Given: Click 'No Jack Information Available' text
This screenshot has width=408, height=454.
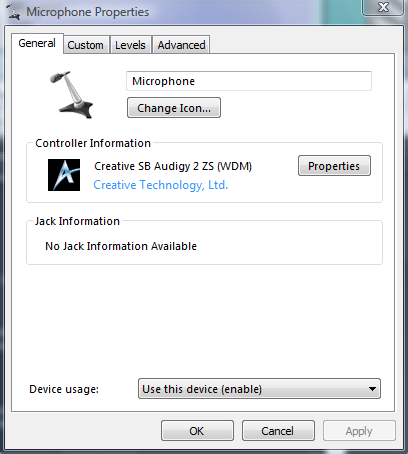Looking at the screenshot, I should (121, 246).
